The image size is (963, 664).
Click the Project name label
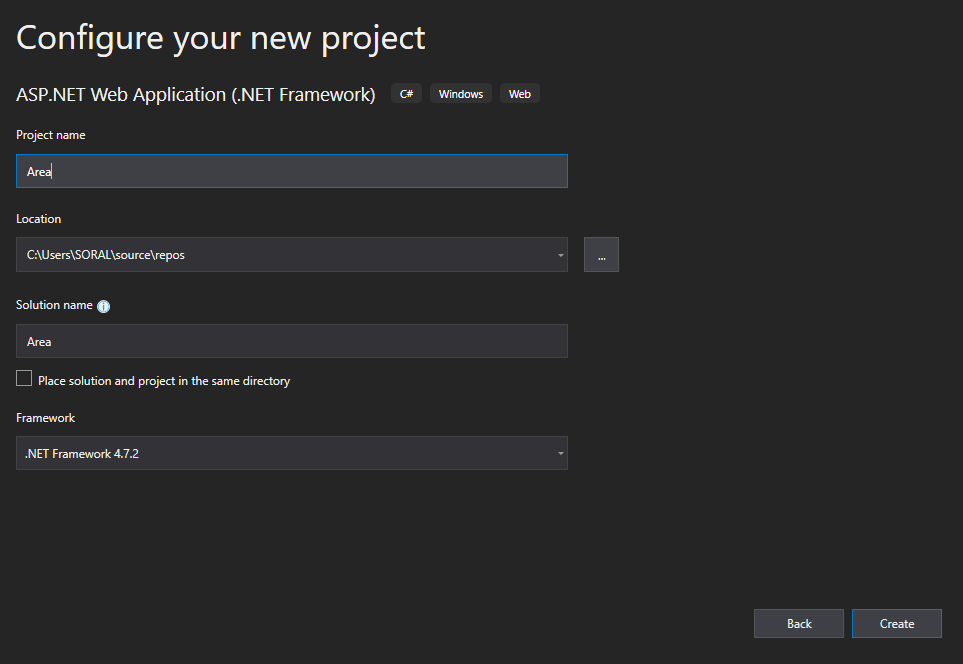pyautogui.click(x=50, y=135)
